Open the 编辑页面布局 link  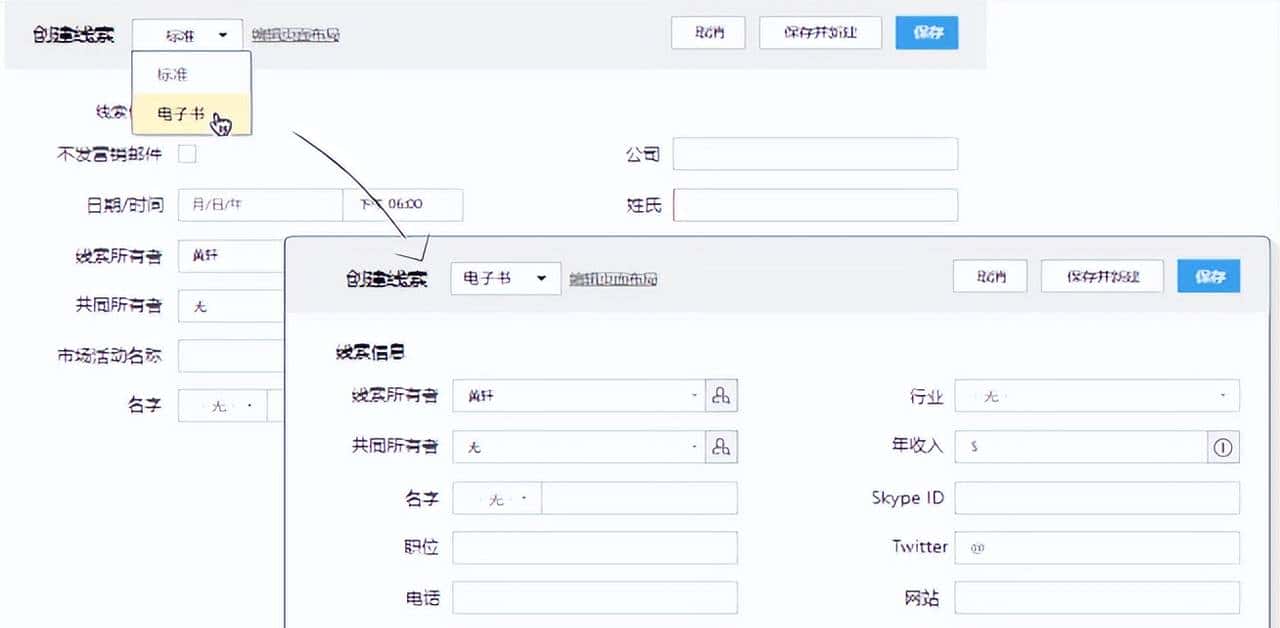coord(614,280)
